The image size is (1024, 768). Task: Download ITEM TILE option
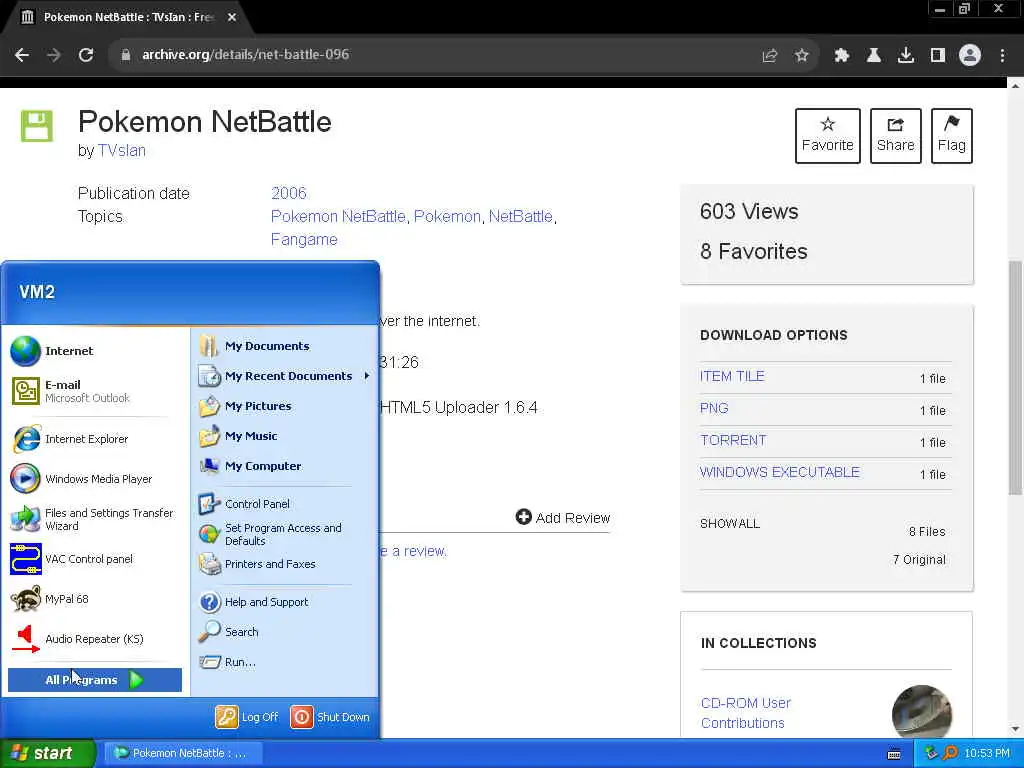coord(732,376)
